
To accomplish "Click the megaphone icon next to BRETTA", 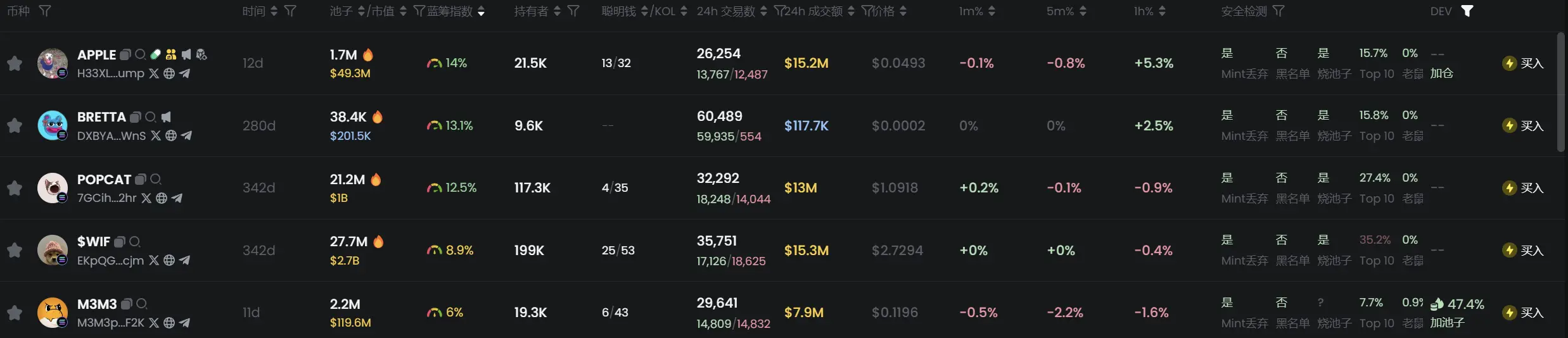I will pos(166,117).
